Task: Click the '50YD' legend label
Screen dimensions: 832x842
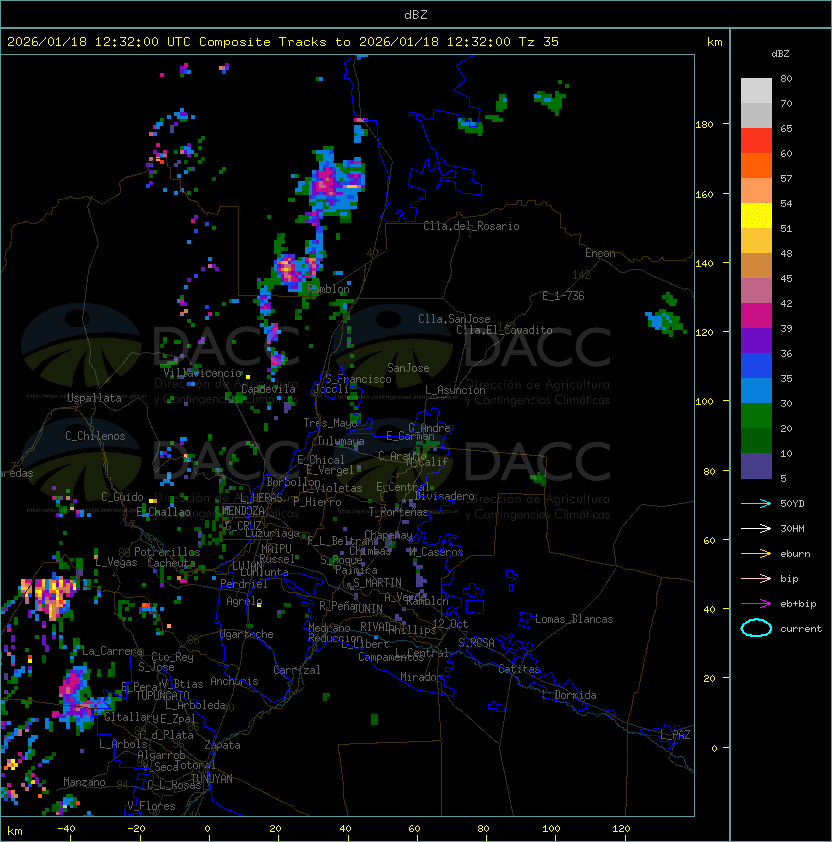Action: pos(792,504)
